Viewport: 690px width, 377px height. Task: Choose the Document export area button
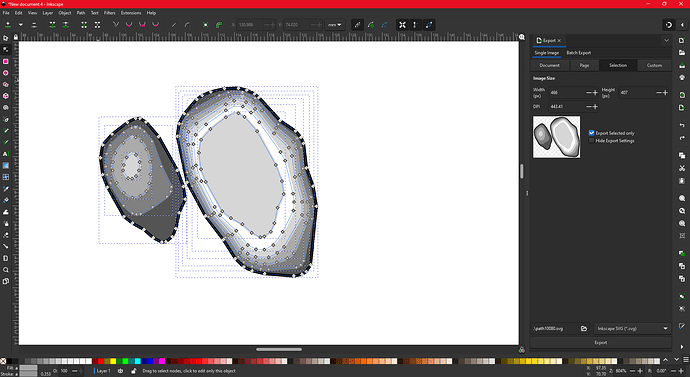[x=550, y=65]
